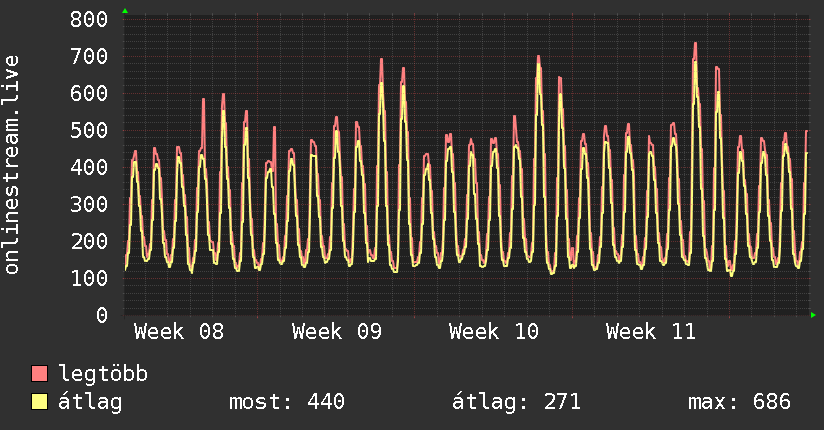
Task: Click the green arrow atop the y-axis
Action: 125,11
